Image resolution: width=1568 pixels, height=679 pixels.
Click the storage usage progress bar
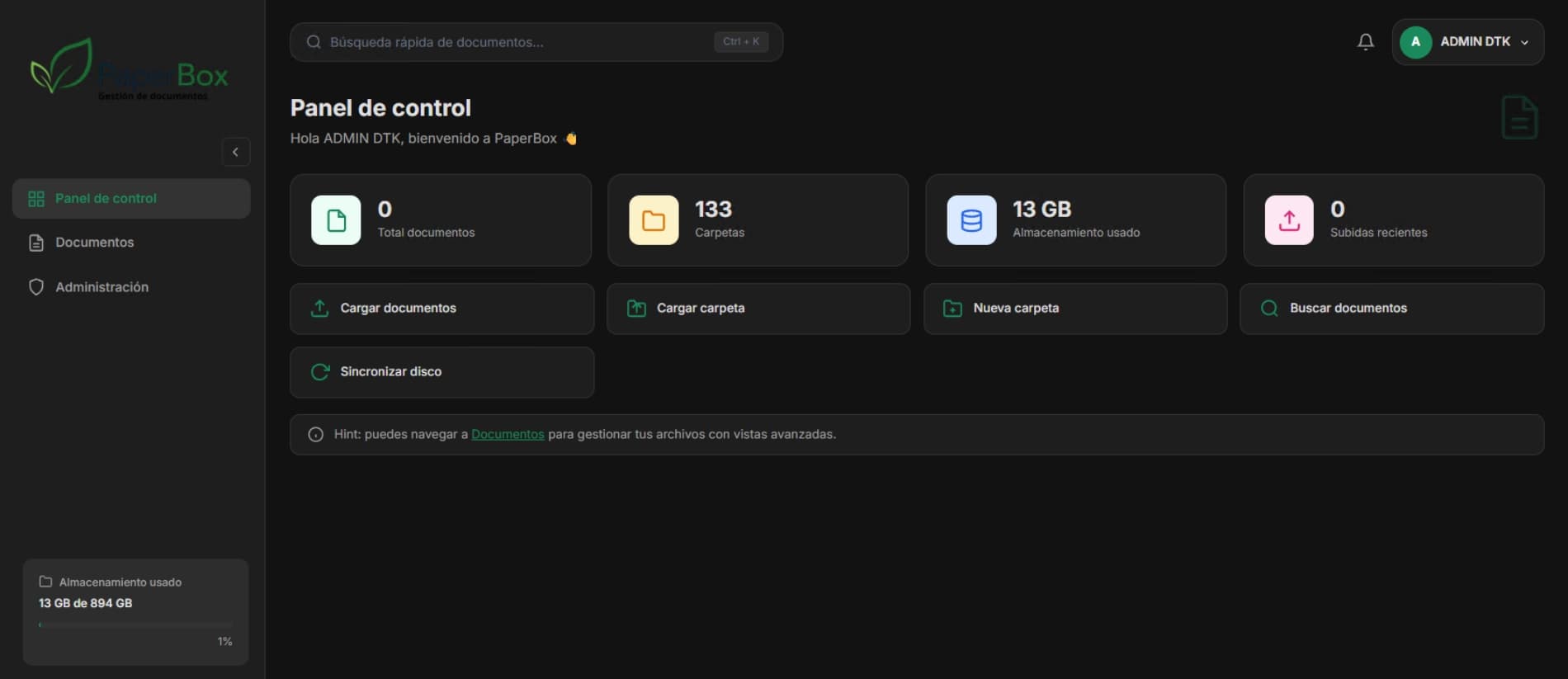pos(135,625)
